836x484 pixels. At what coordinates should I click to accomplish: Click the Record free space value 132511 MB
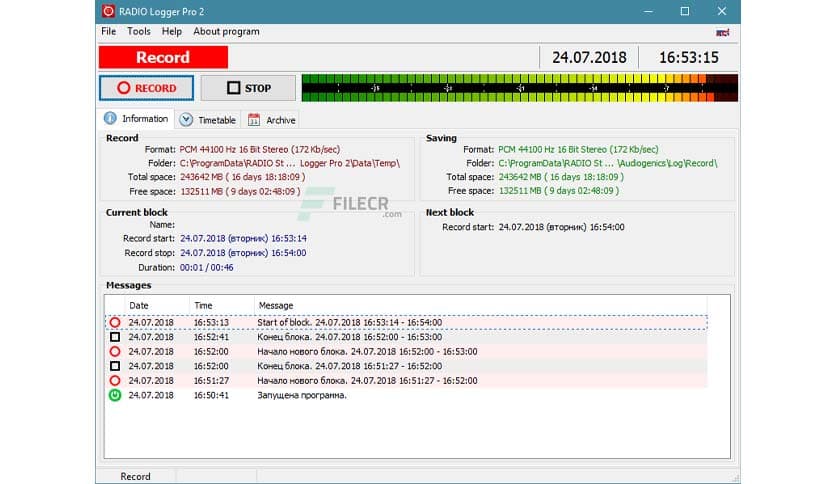pos(240,191)
